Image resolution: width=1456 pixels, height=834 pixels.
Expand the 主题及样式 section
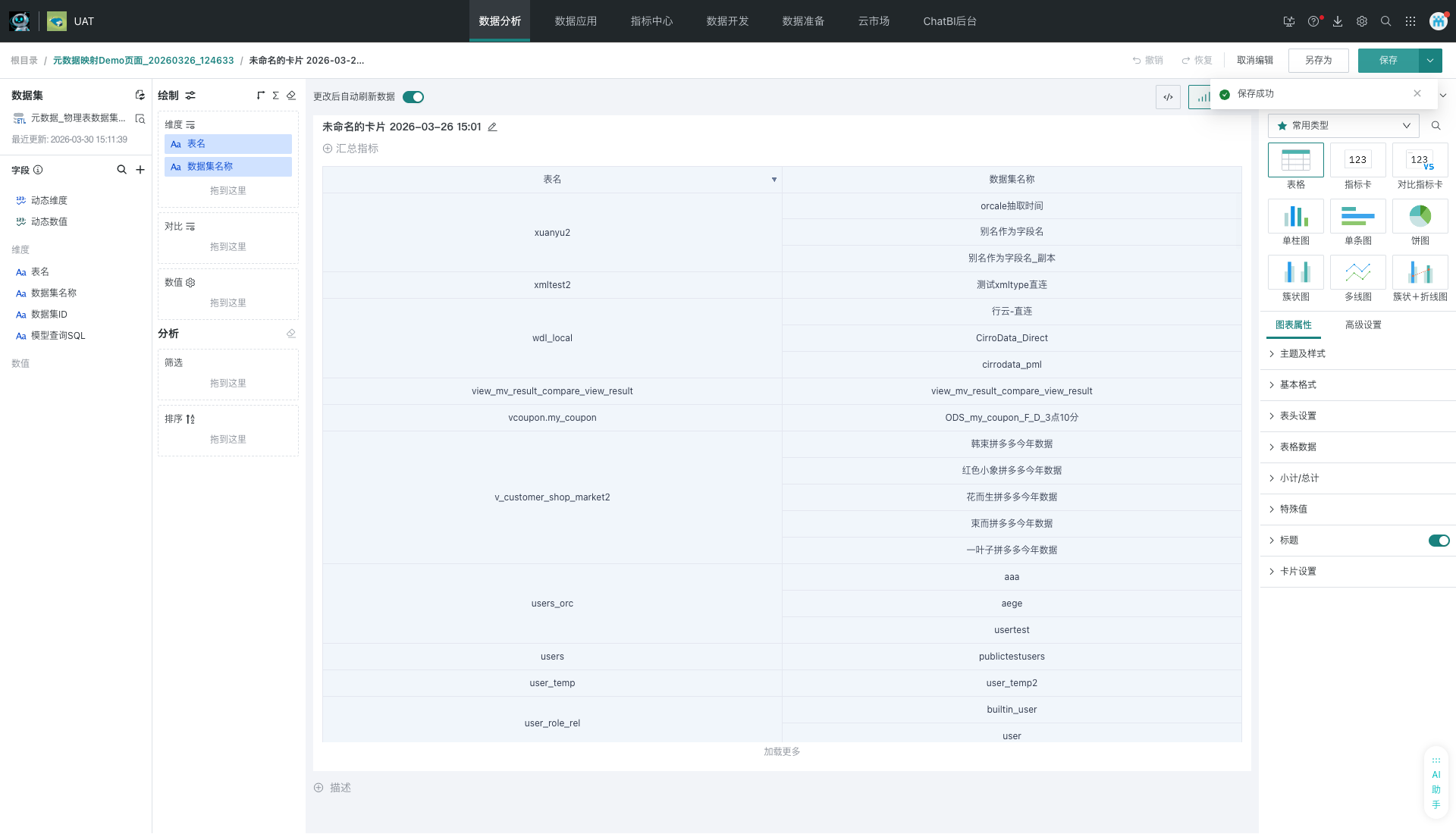point(1302,354)
